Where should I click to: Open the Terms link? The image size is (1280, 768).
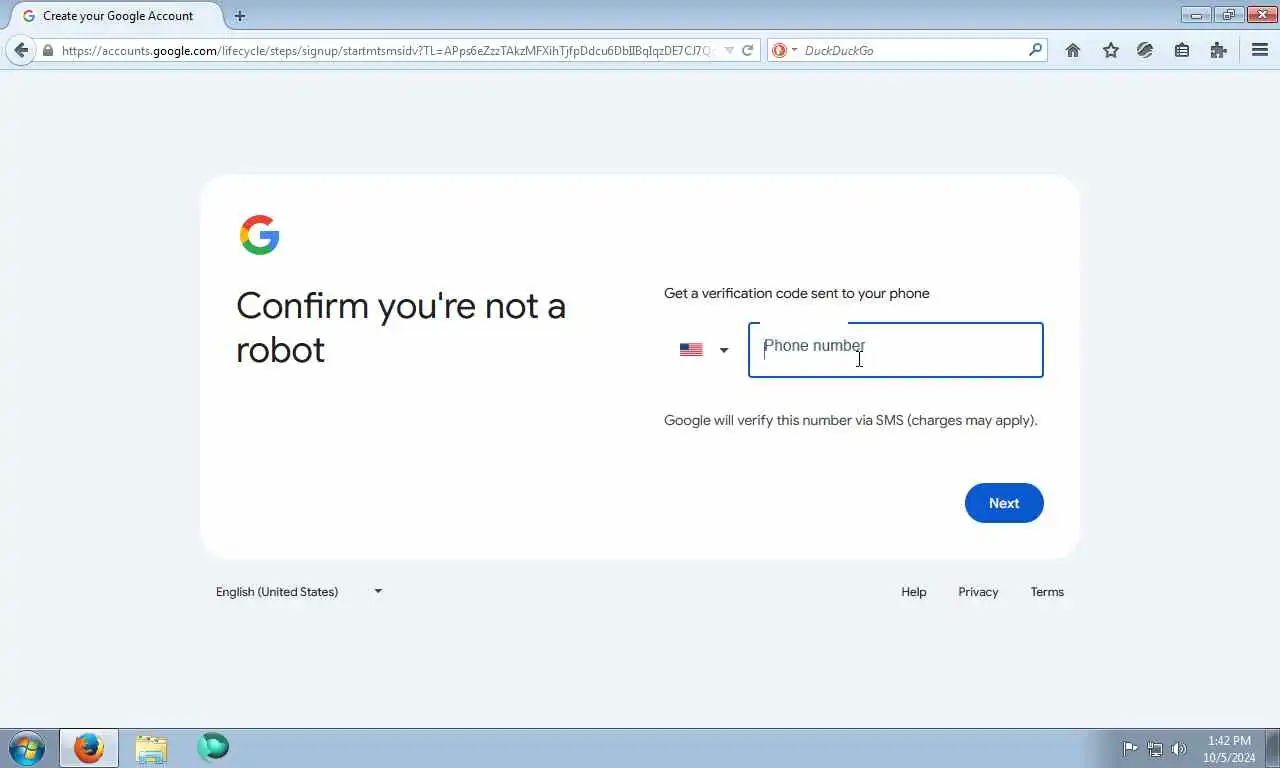[x=1047, y=592]
